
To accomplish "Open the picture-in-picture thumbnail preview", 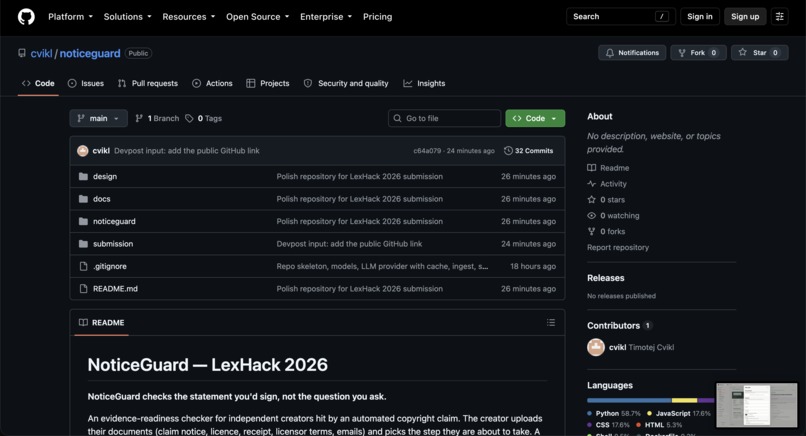I will (757, 405).
